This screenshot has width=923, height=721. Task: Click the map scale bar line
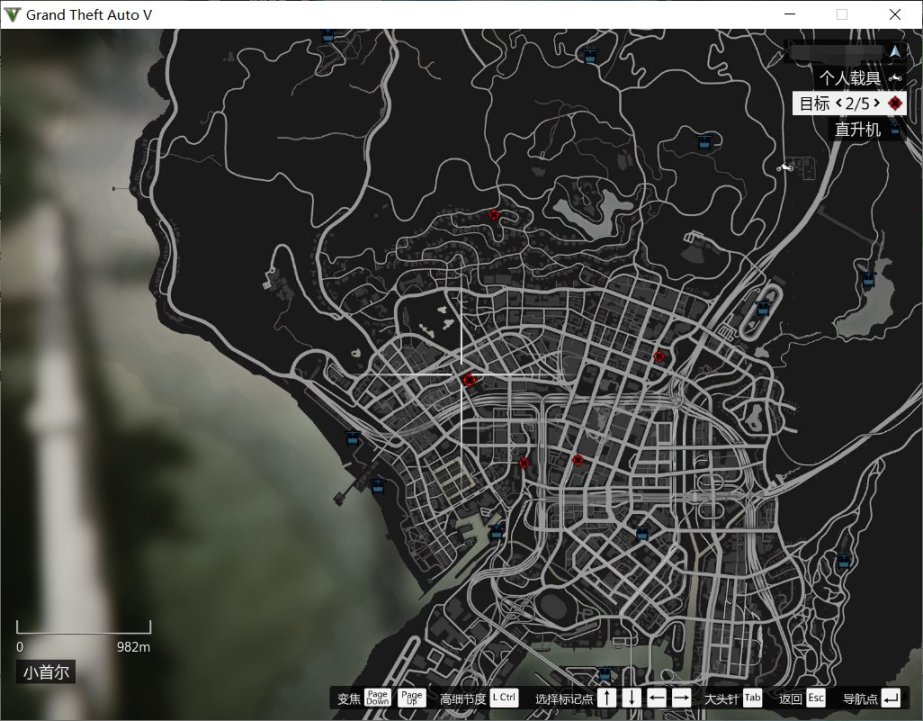84,627
